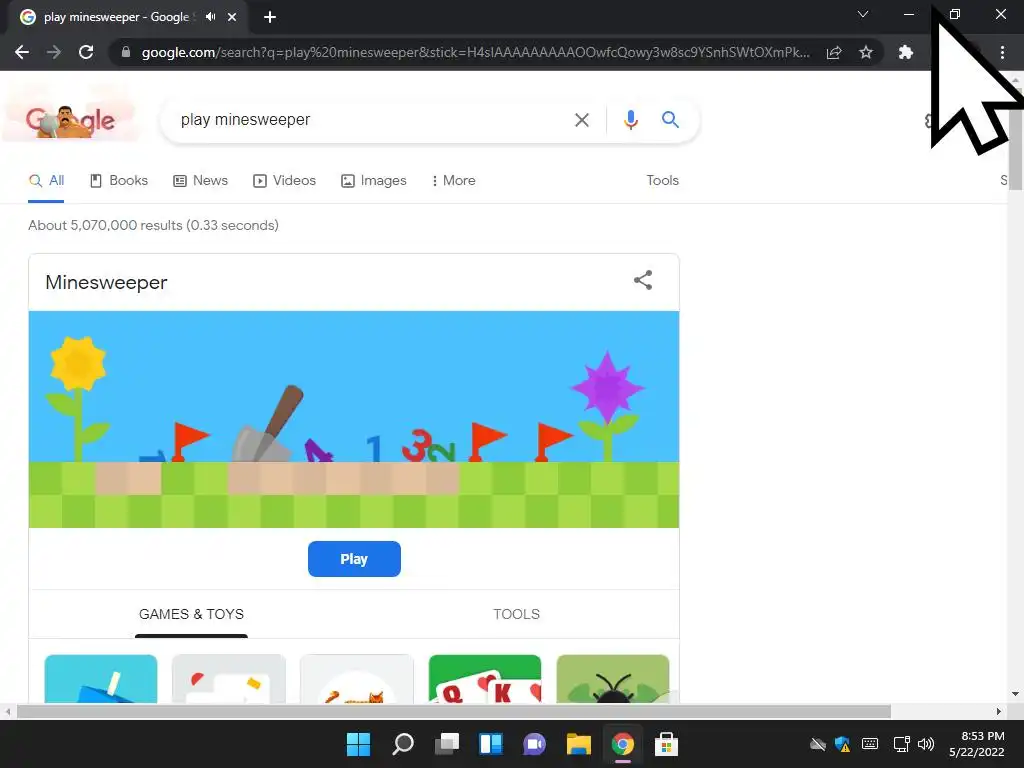Screen dimensions: 1024x768
Task: Click the browser back arrow
Action: coord(22,52)
